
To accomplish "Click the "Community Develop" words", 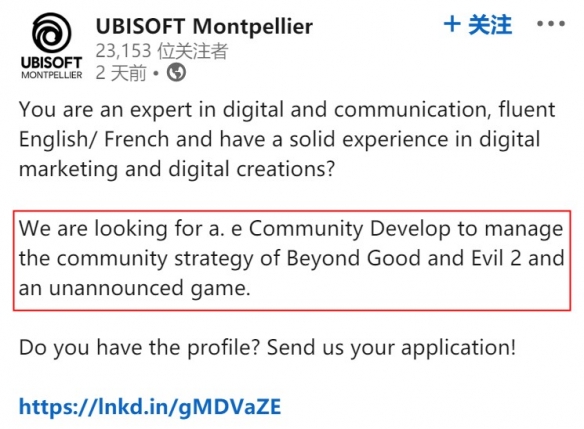I will 349,229.
